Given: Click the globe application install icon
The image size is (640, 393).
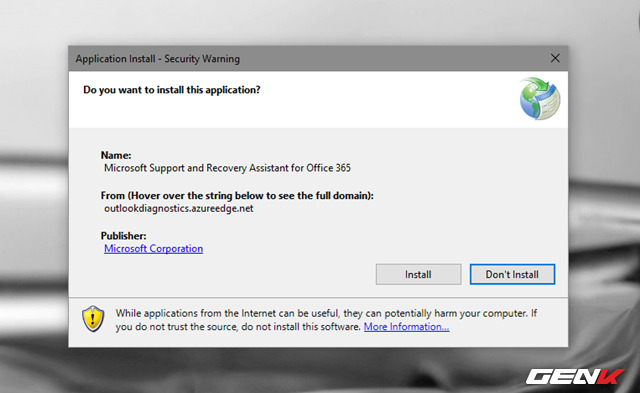Looking at the screenshot, I should tap(539, 99).
